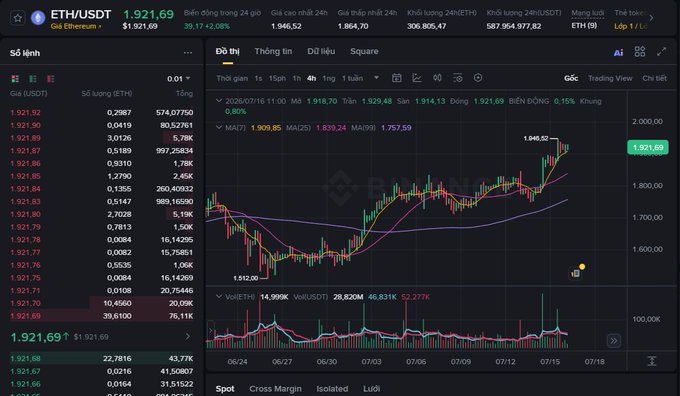Click the MA(99) indicator label
Screen dimensions: 680x396
point(363,128)
